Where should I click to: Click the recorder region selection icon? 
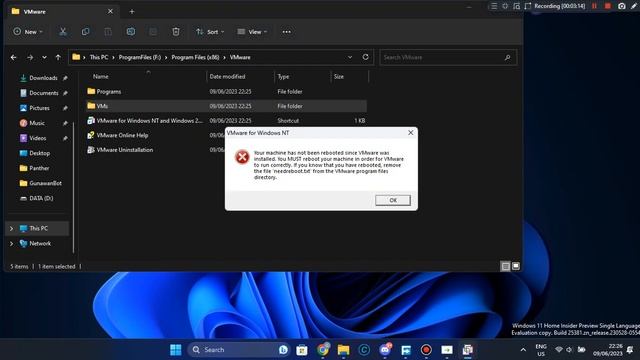528,6
